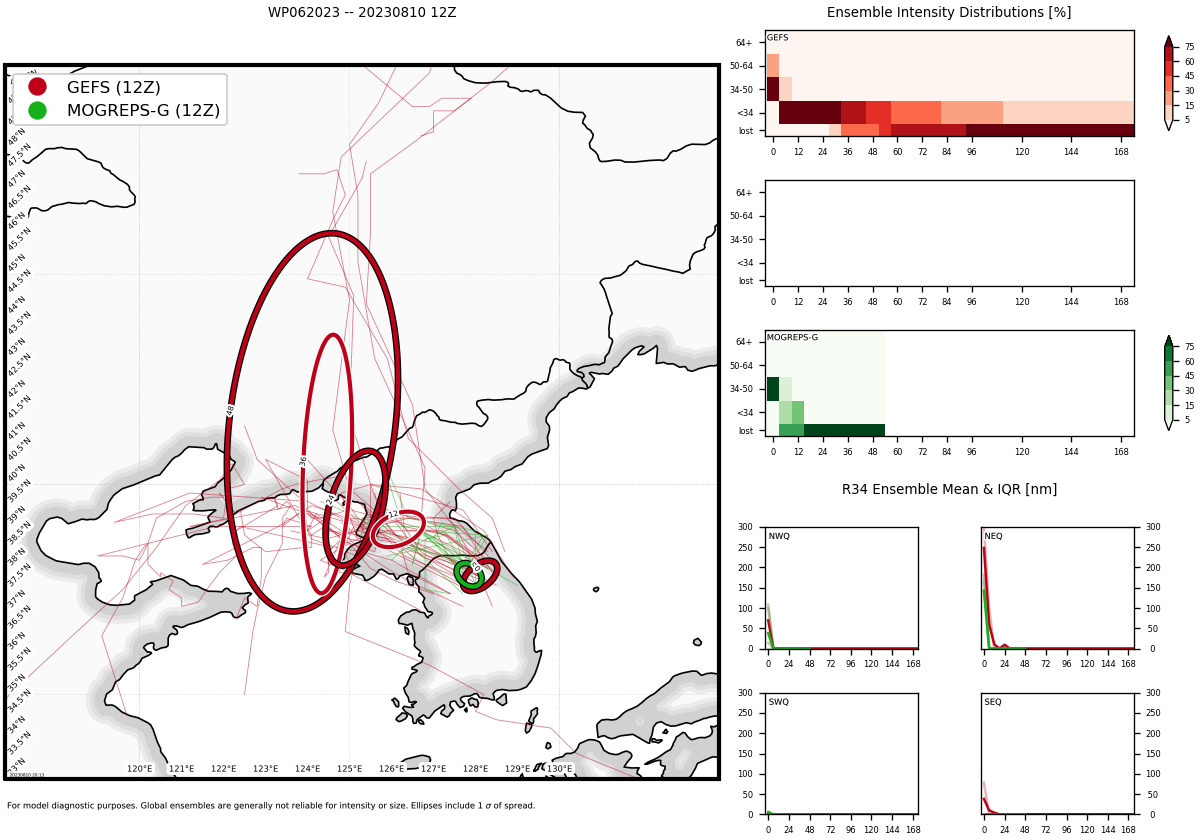Click the 'lost' y-axis label of the MOGREPS-G heatmap

click(746, 431)
